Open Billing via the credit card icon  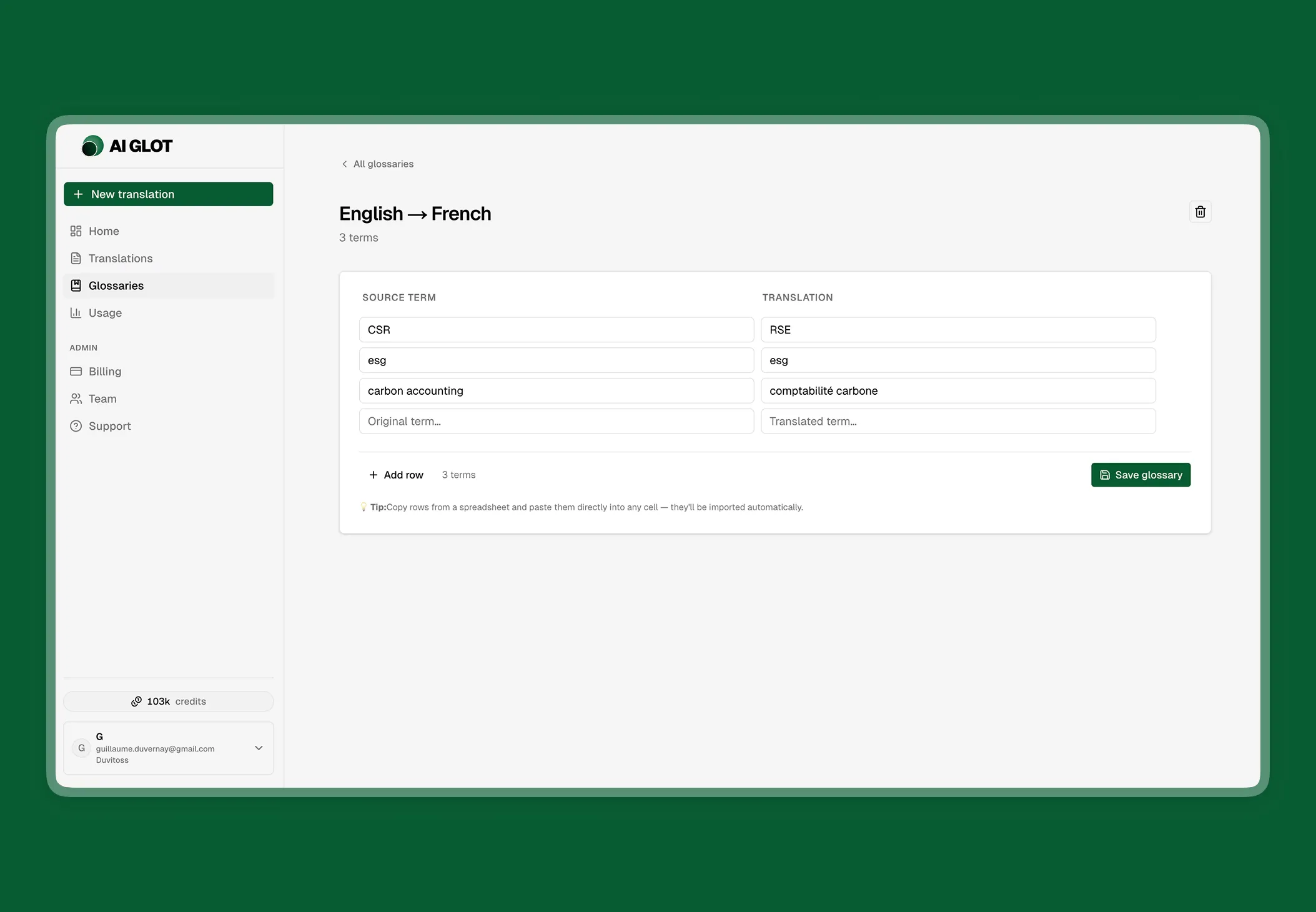[76, 371]
